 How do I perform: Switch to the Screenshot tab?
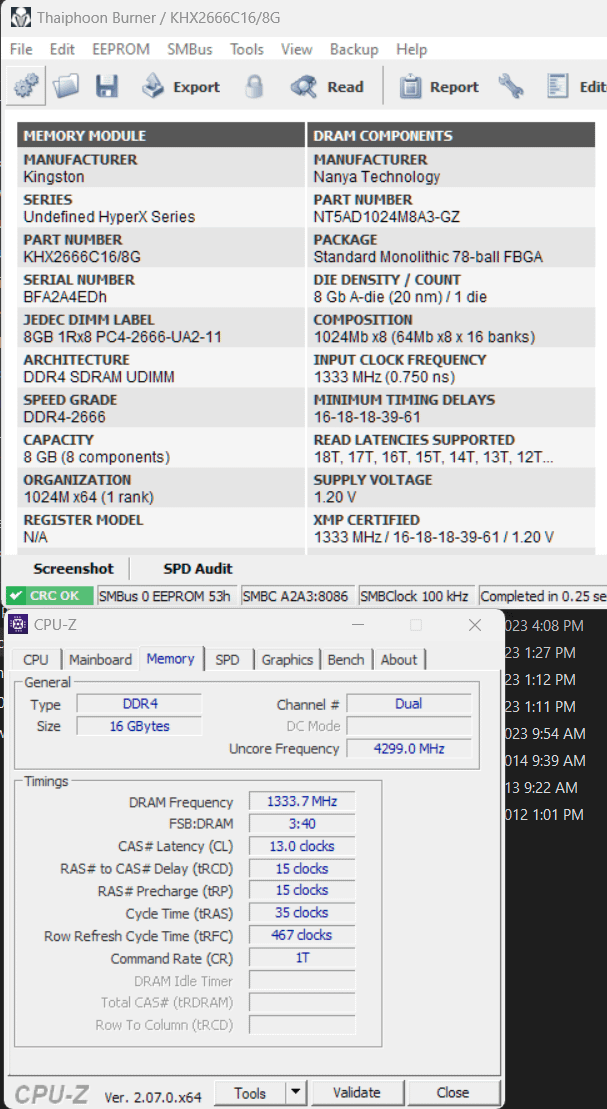tap(74, 569)
